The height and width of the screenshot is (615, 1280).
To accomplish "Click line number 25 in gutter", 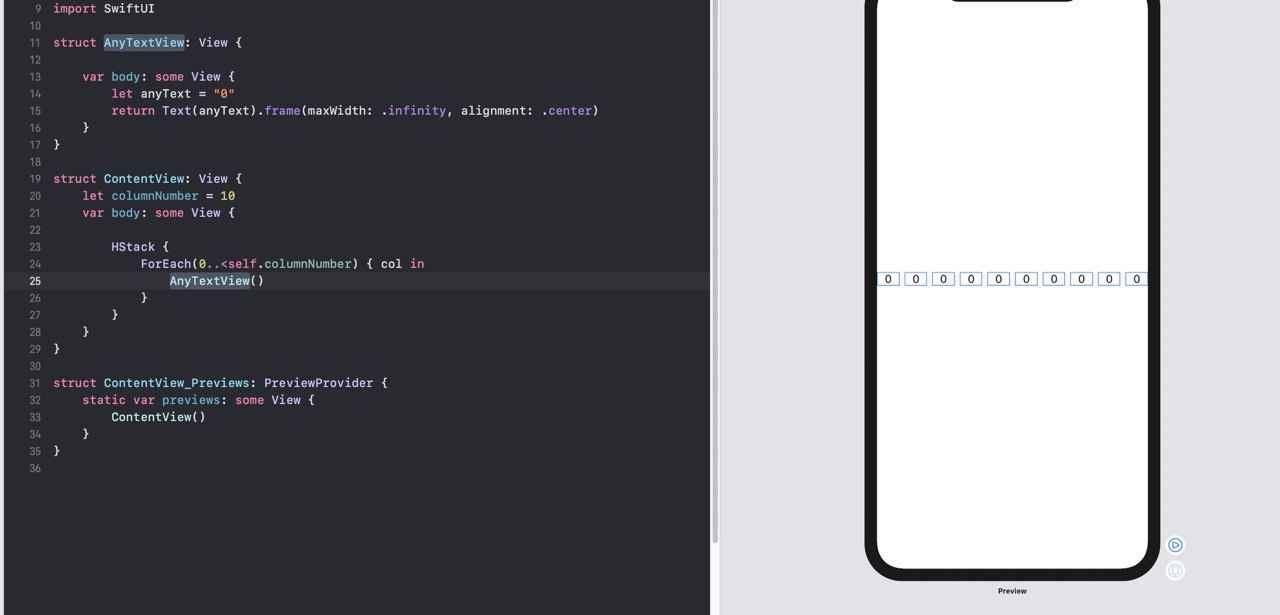I will 35,281.
